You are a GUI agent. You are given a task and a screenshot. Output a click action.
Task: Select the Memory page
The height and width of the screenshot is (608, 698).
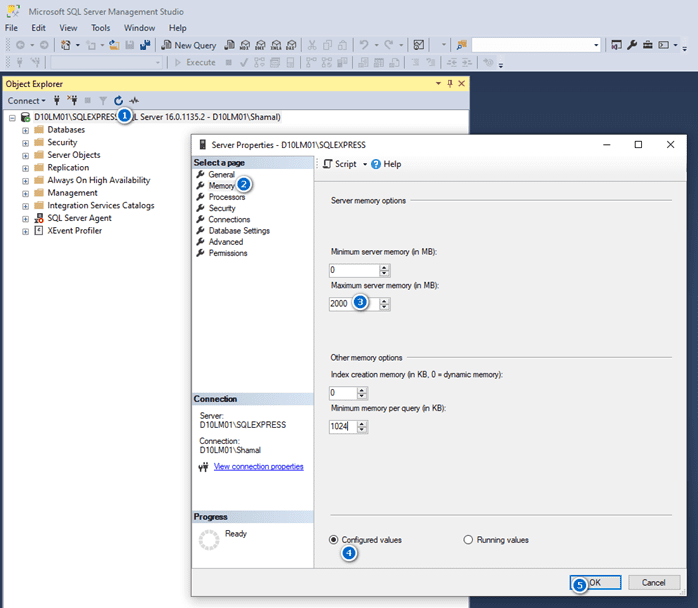(221, 186)
